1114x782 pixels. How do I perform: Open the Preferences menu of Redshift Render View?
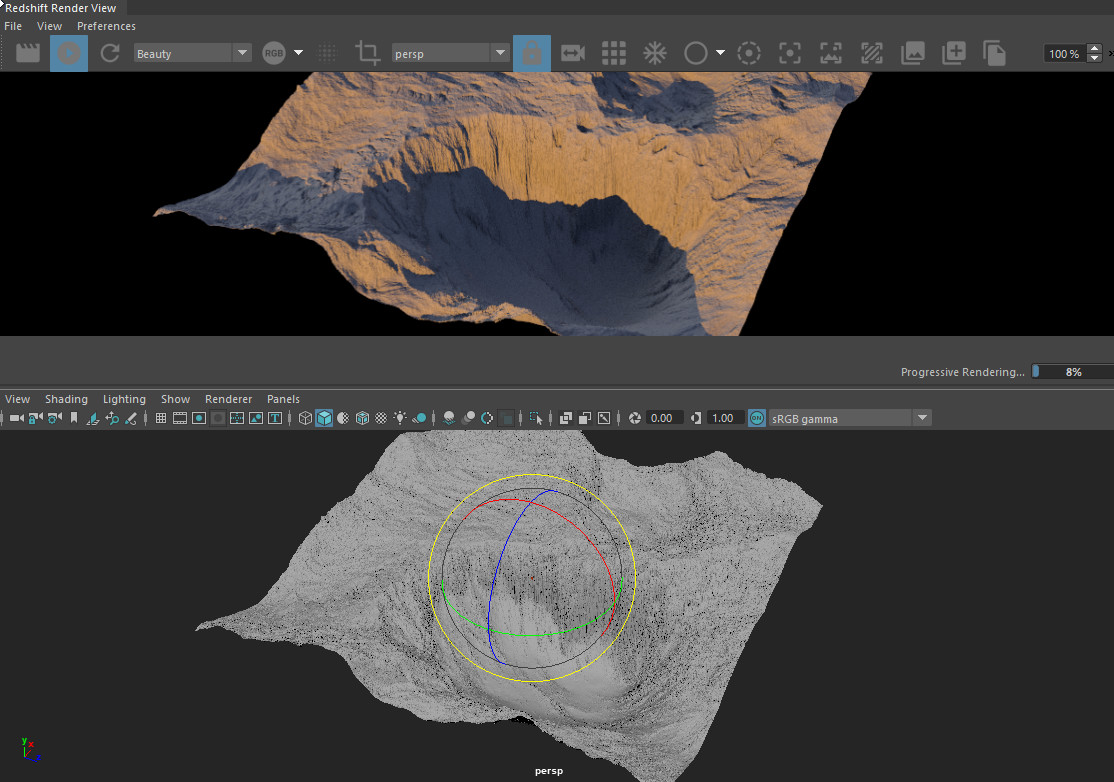coord(106,26)
